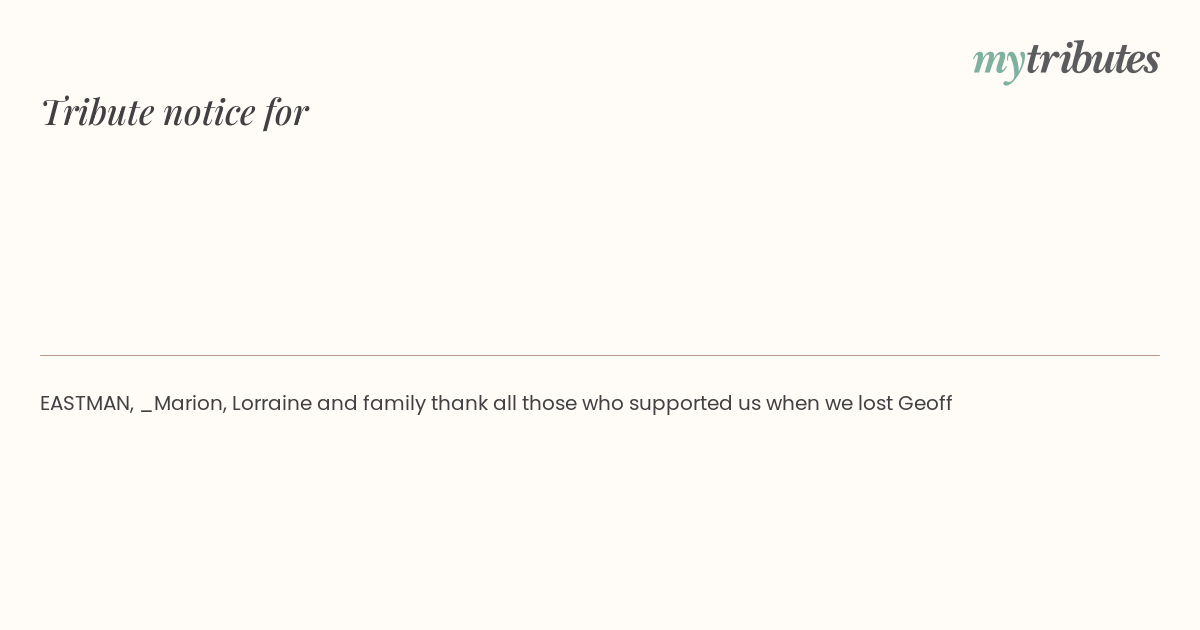Click the name "Lorraine" in the notice
Screen dimensions: 1200x630
pos(271,403)
